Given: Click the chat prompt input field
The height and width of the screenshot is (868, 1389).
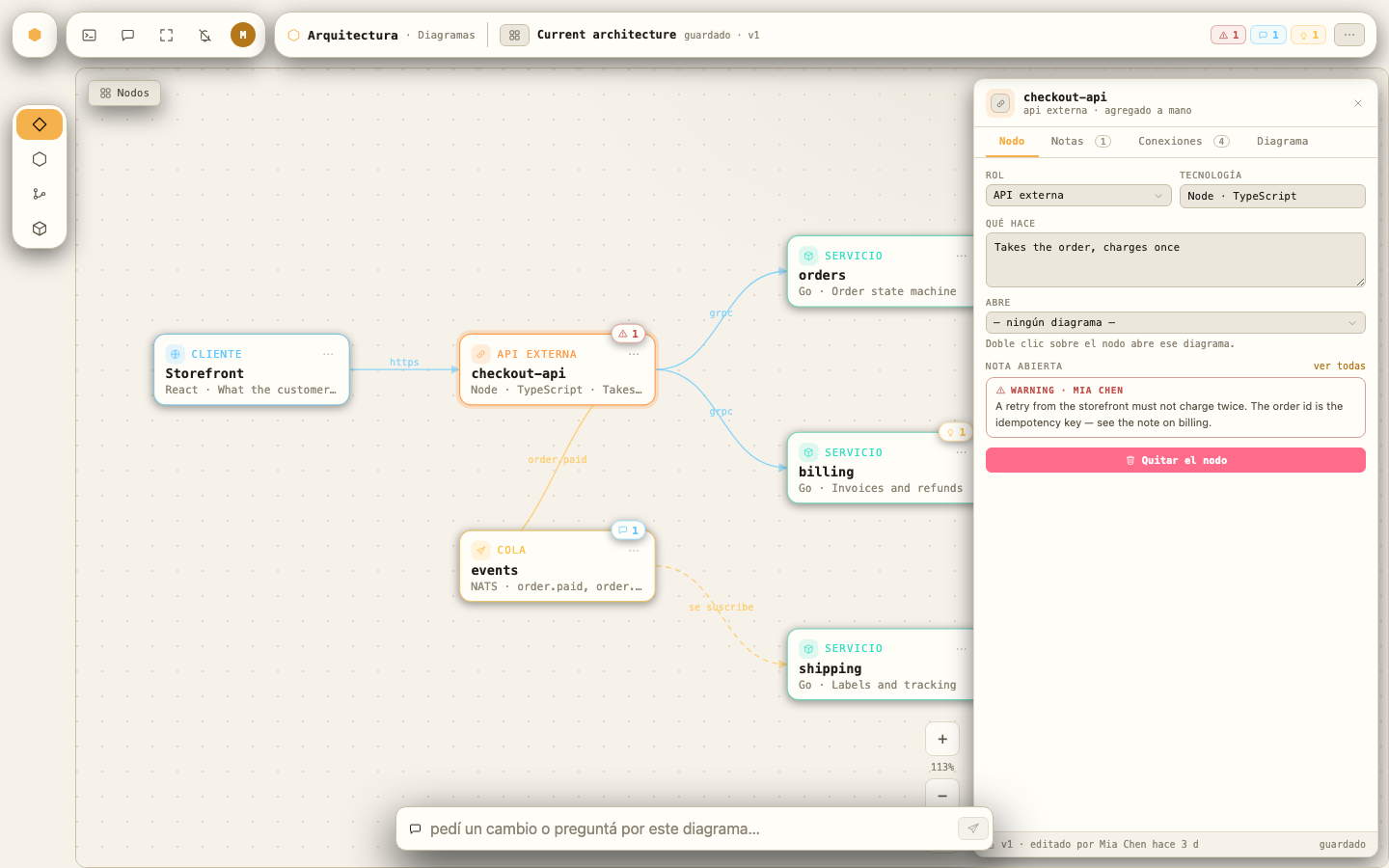Looking at the screenshot, I should point(690,829).
